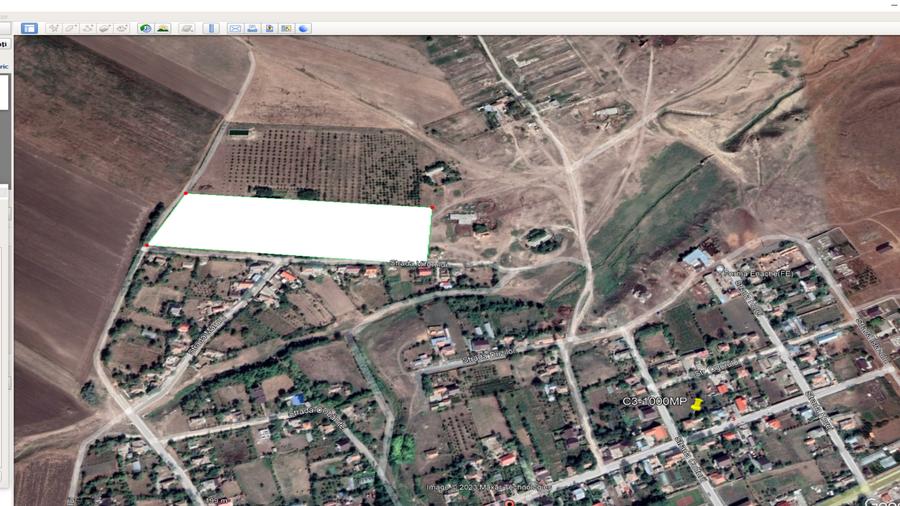The height and width of the screenshot is (506, 900).
Task: Click the Email envelope icon
Action: click(235, 28)
